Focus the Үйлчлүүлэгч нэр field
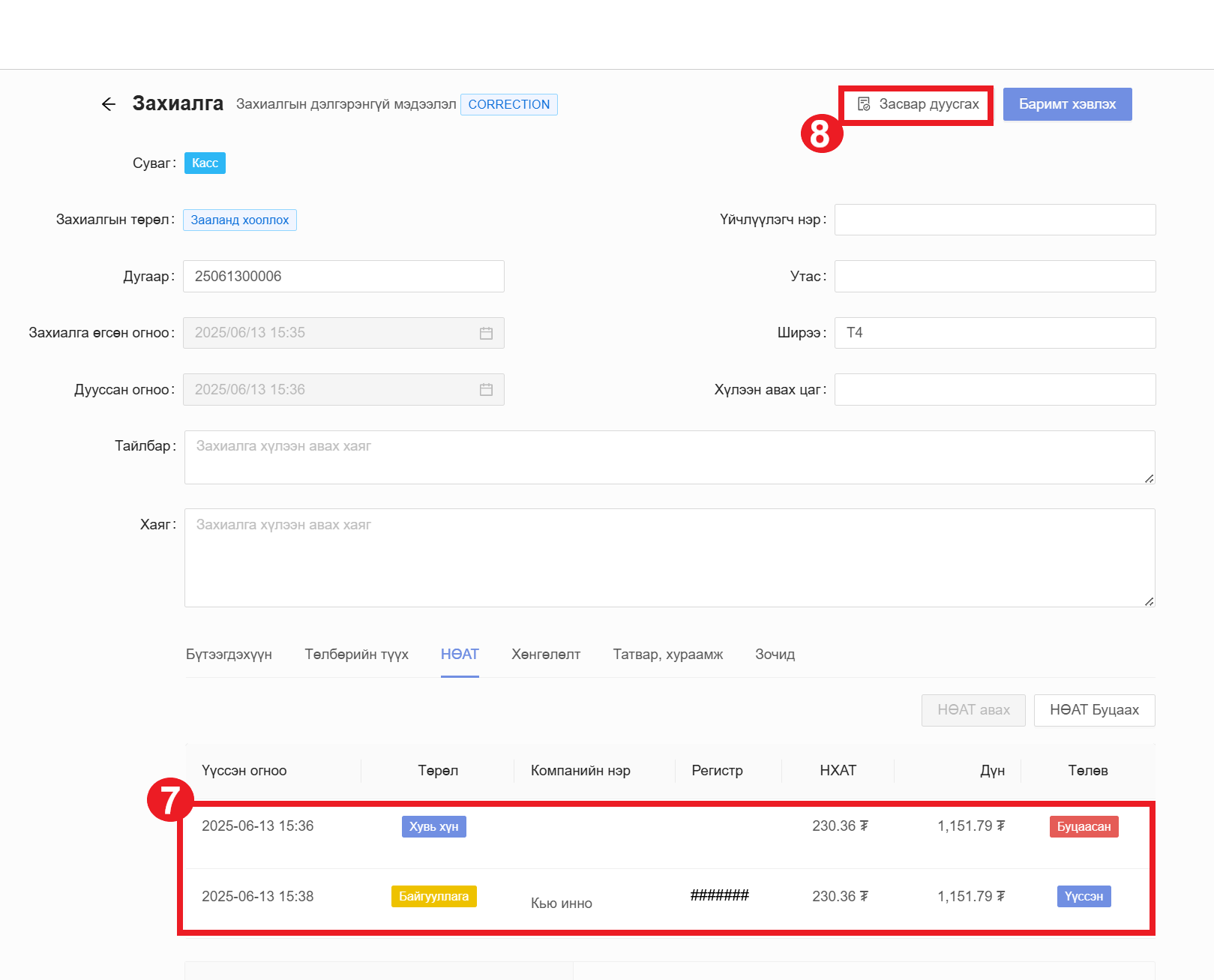The height and width of the screenshot is (980, 1214). click(994, 220)
